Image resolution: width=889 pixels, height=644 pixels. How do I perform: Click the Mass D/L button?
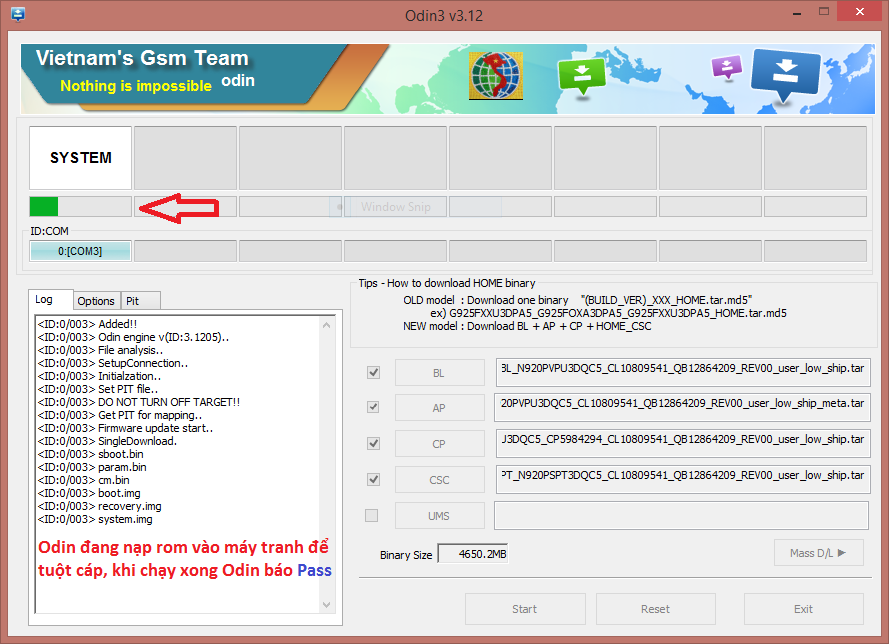pos(819,553)
